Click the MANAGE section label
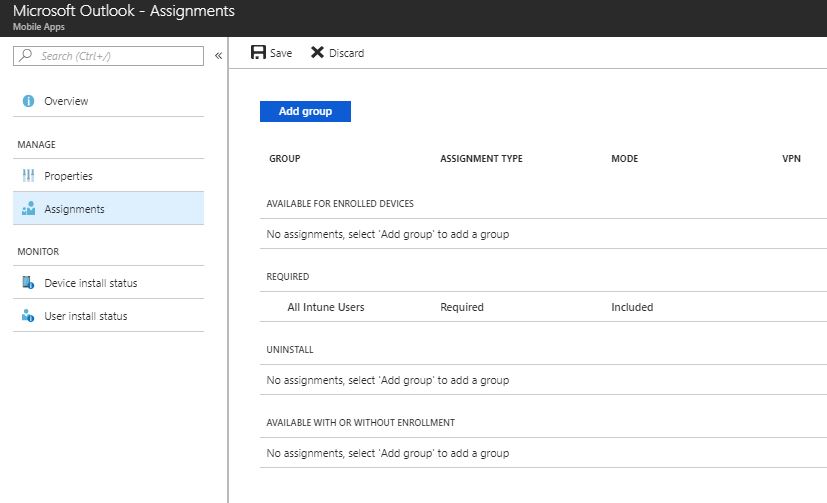The image size is (827, 503). tap(36, 144)
